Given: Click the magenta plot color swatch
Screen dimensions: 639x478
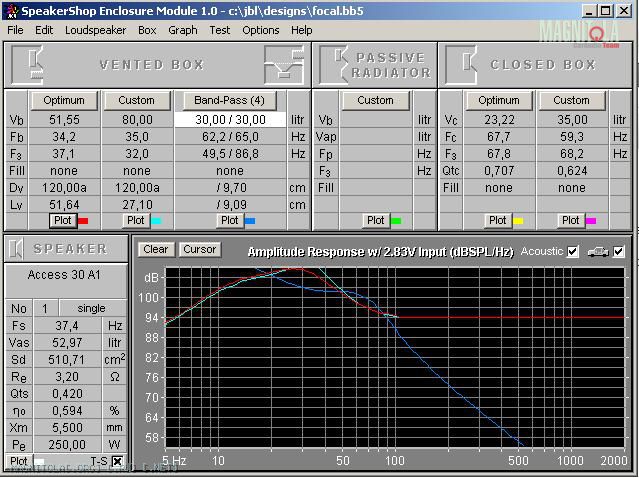Looking at the screenshot, I should point(591,221).
